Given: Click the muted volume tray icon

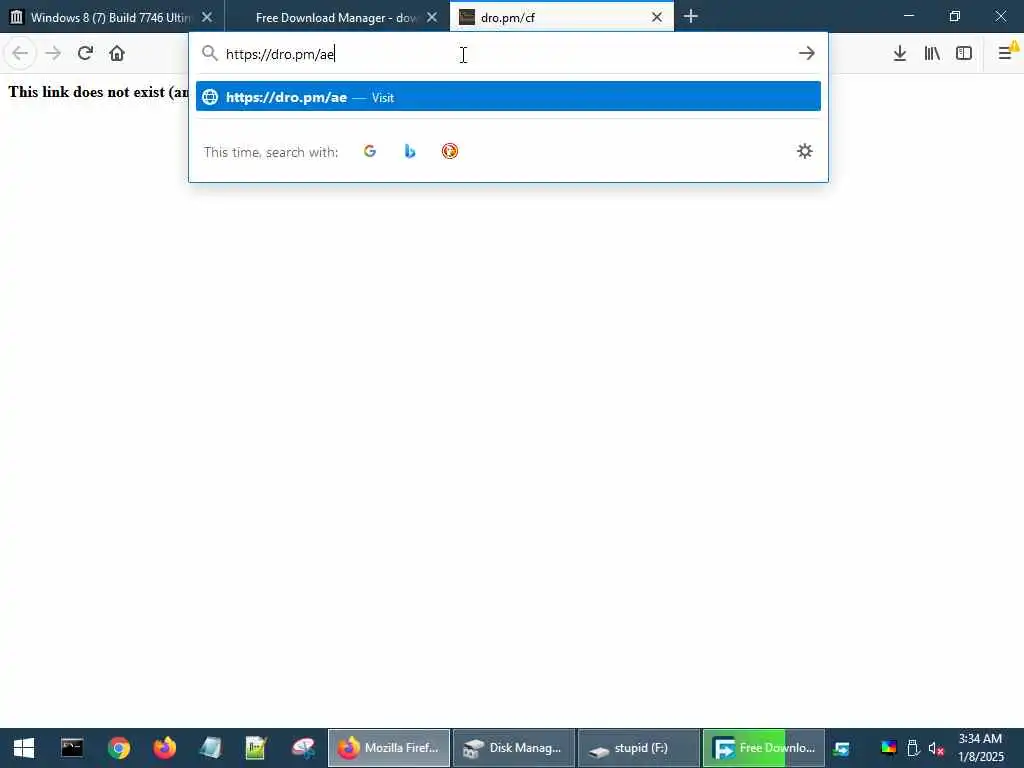Looking at the screenshot, I should point(936,749).
